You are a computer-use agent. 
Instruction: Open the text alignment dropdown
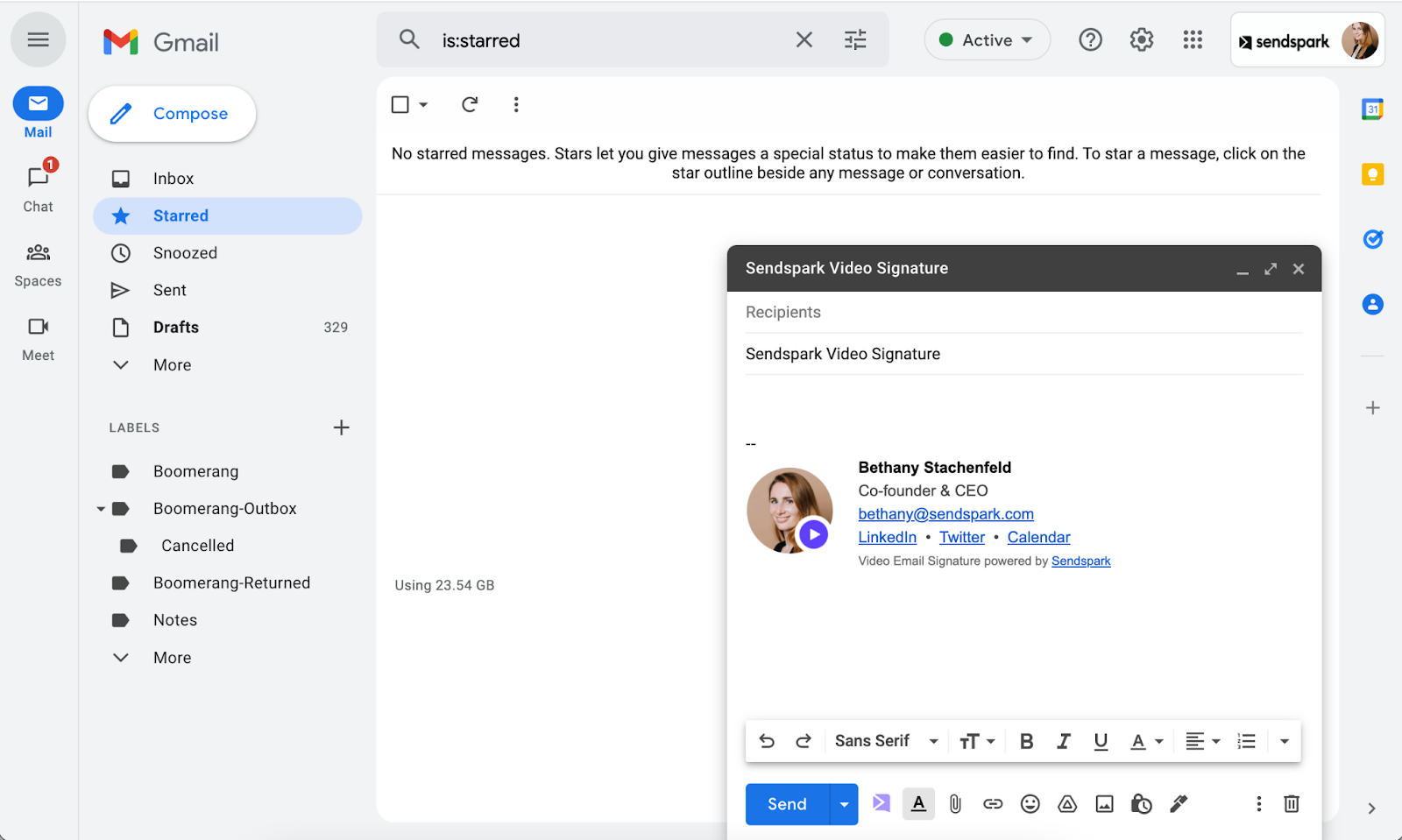point(1203,742)
